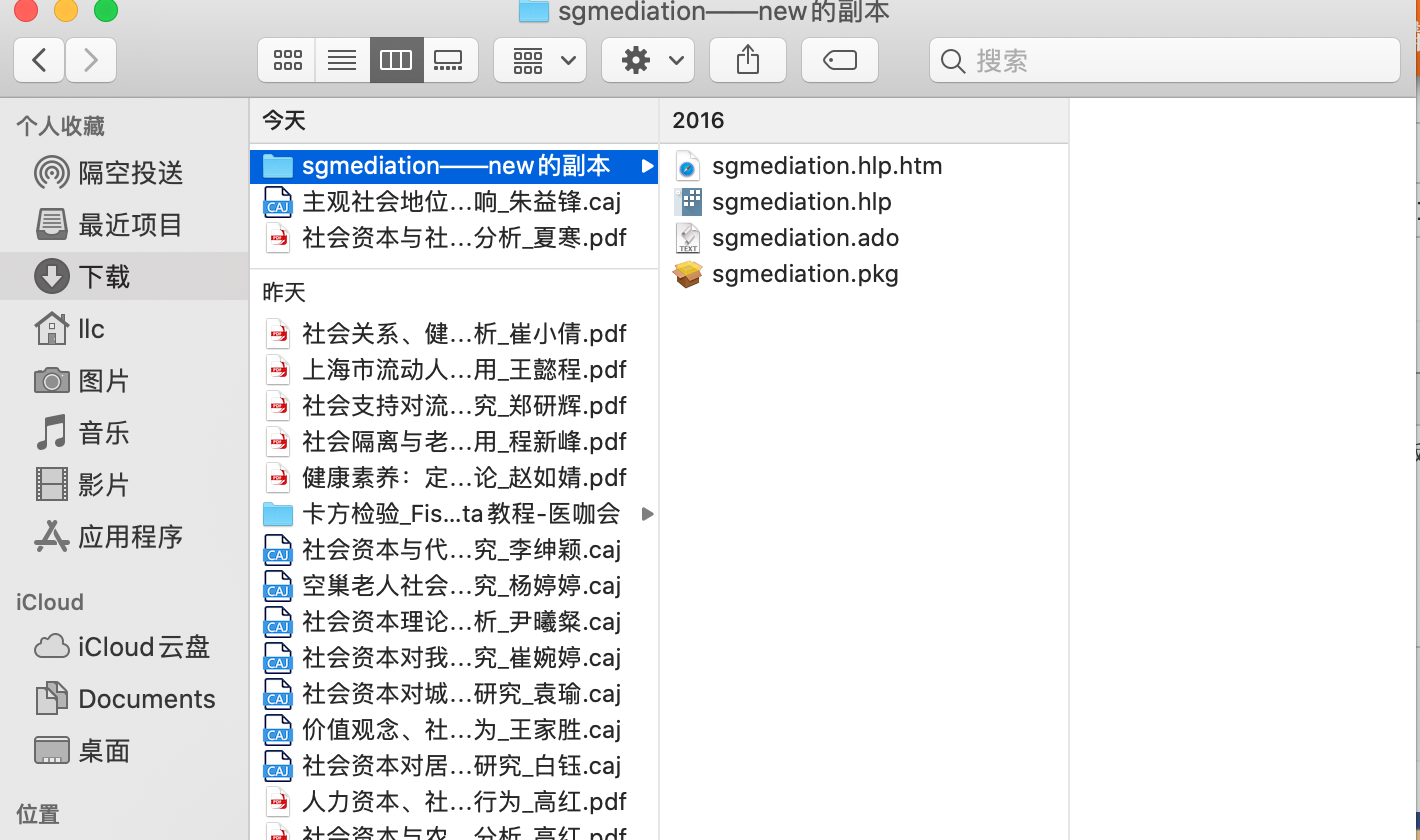Image resolution: width=1420 pixels, height=840 pixels.
Task: Select file 社会资本对我…究_崔婉婷.caj
Action: (x=454, y=658)
